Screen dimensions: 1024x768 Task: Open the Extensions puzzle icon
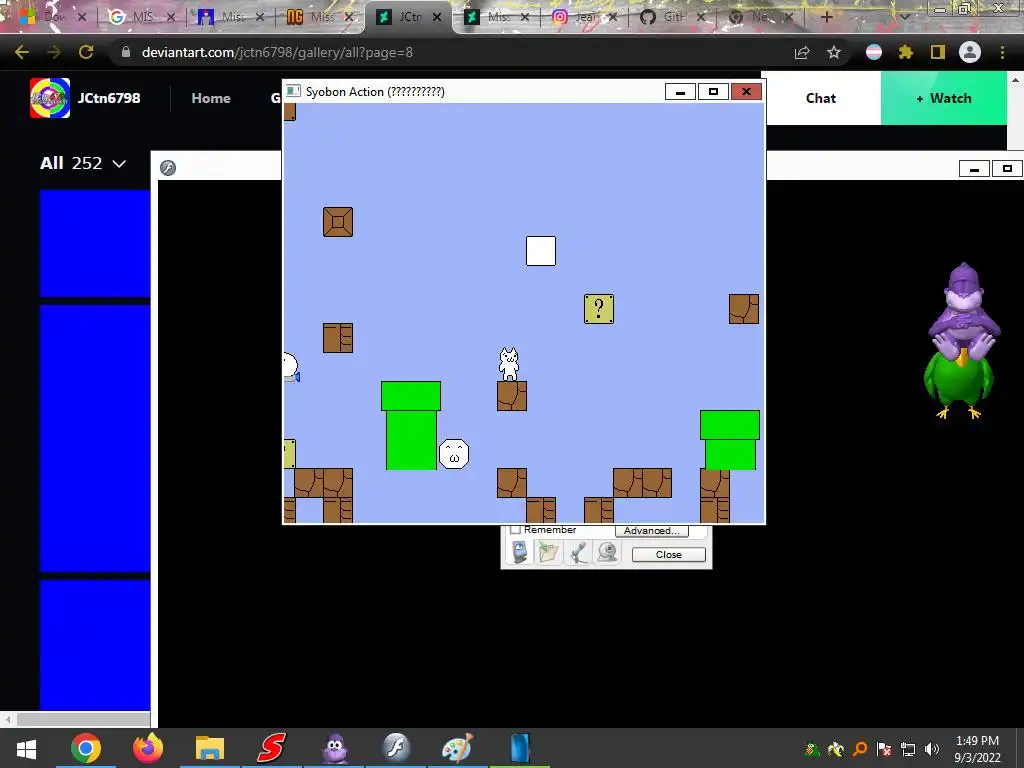point(905,52)
